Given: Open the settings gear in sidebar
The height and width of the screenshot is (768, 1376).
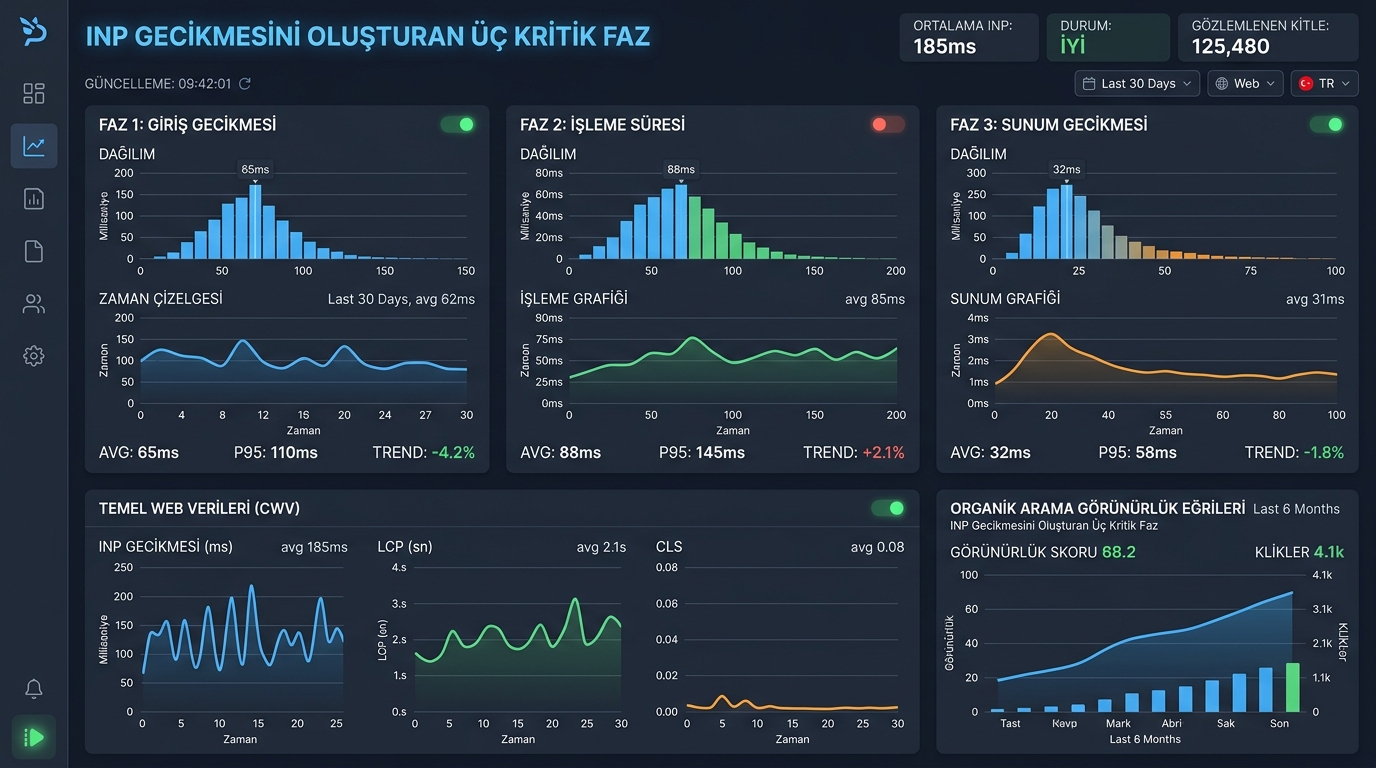Looking at the screenshot, I should [34, 356].
